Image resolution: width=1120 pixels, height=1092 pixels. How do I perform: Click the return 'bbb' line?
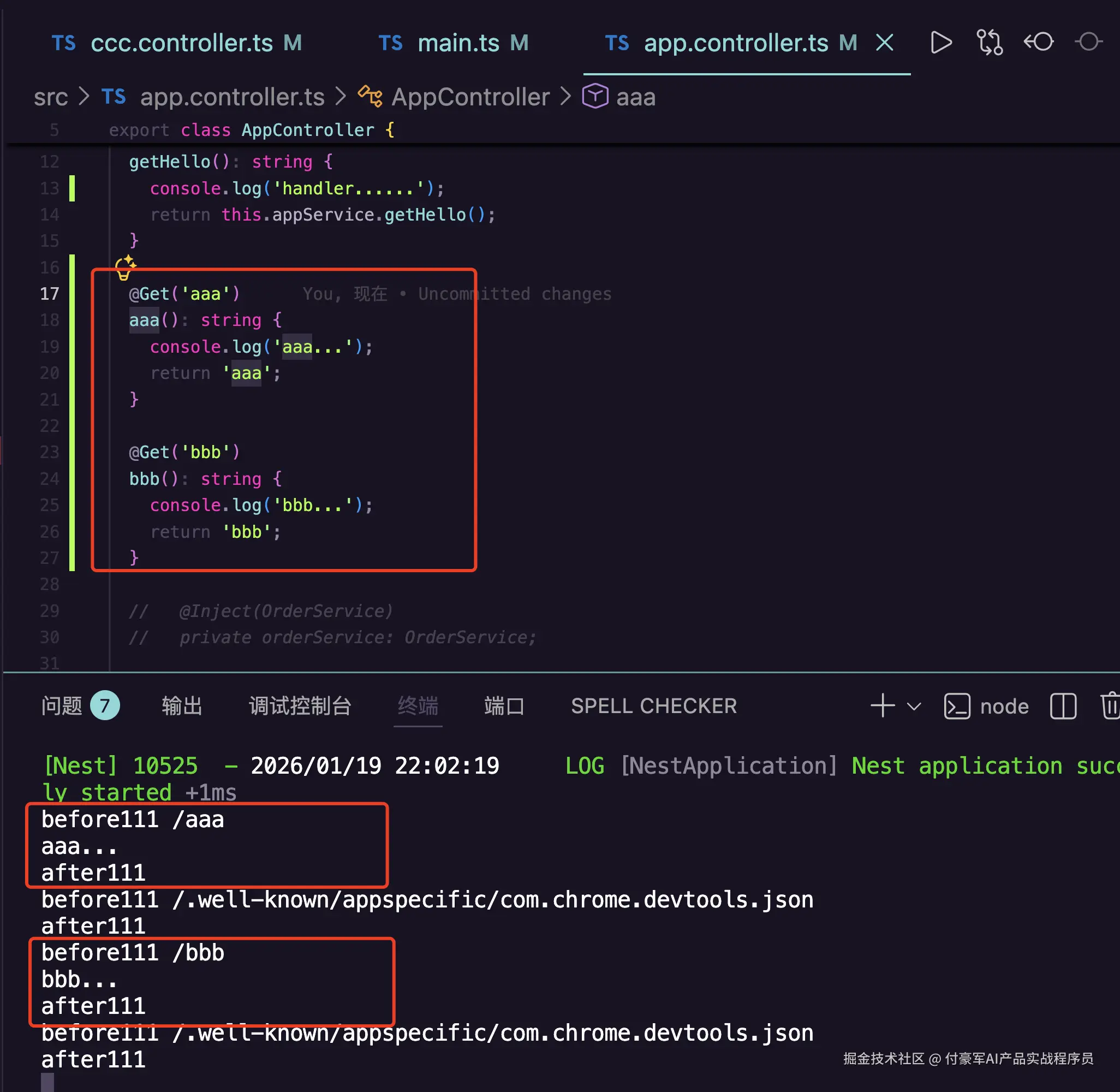(216, 532)
